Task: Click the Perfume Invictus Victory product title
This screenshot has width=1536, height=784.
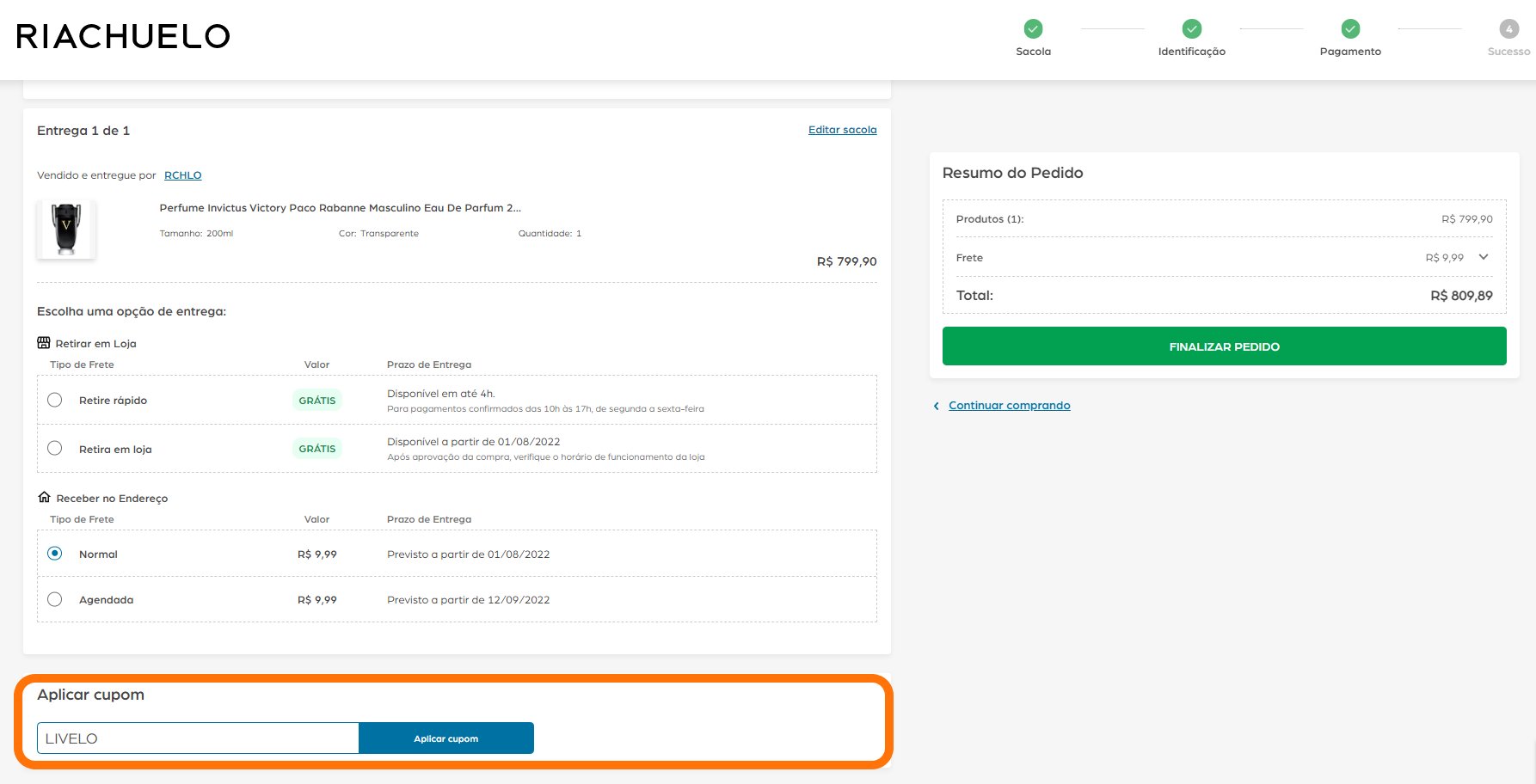Action: coord(341,208)
